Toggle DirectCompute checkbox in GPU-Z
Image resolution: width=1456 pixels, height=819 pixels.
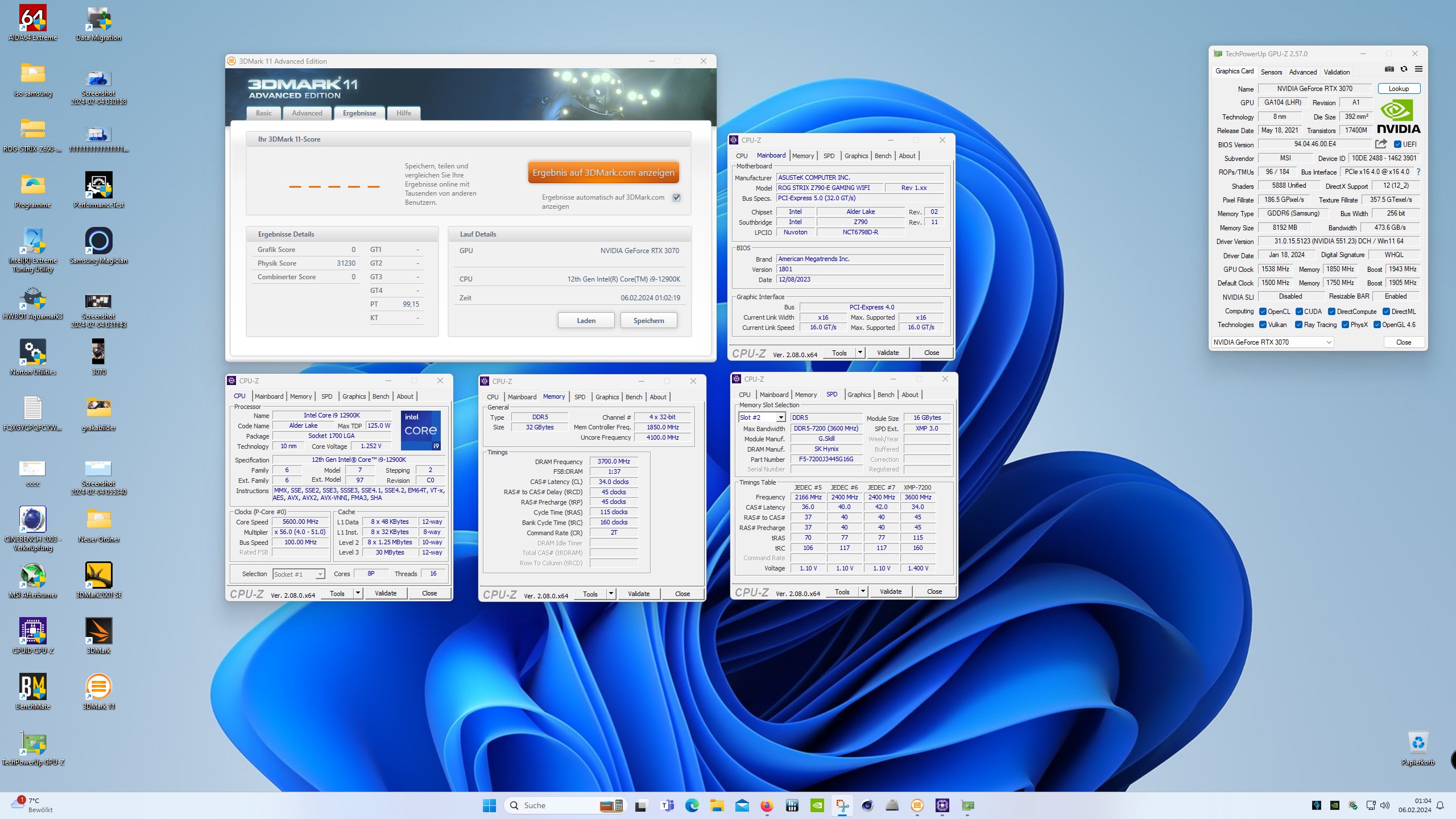pyautogui.click(x=1331, y=312)
